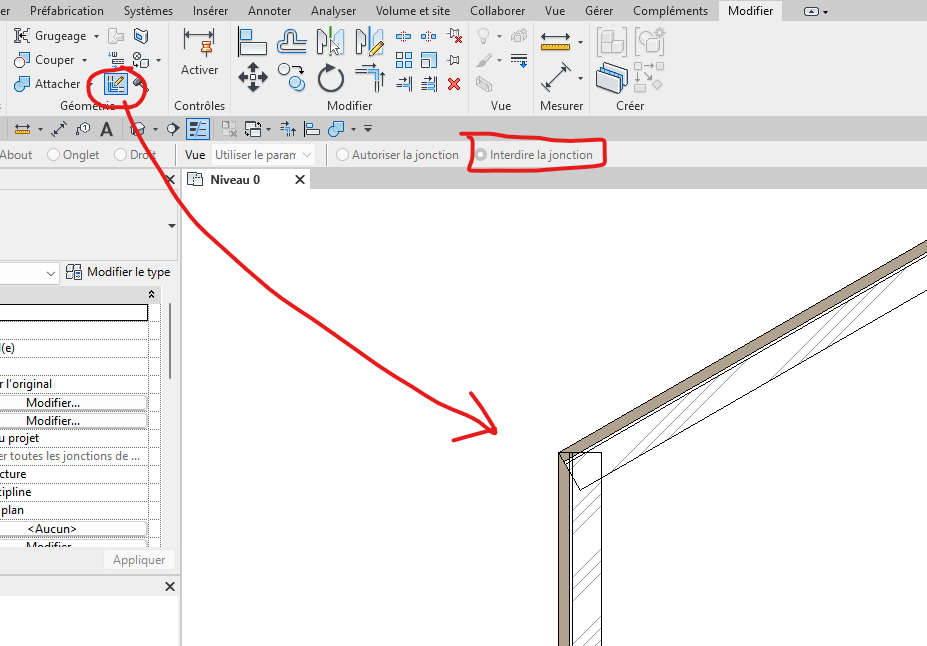Click Trim/Extend to Corner tool

coord(370,77)
